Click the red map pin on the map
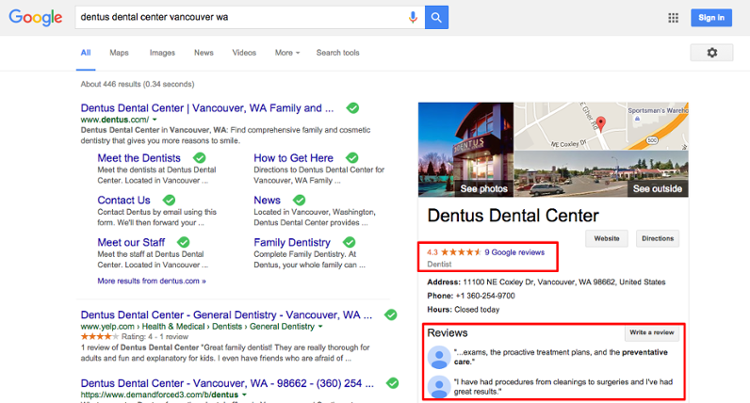750x403 pixels. point(601,124)
